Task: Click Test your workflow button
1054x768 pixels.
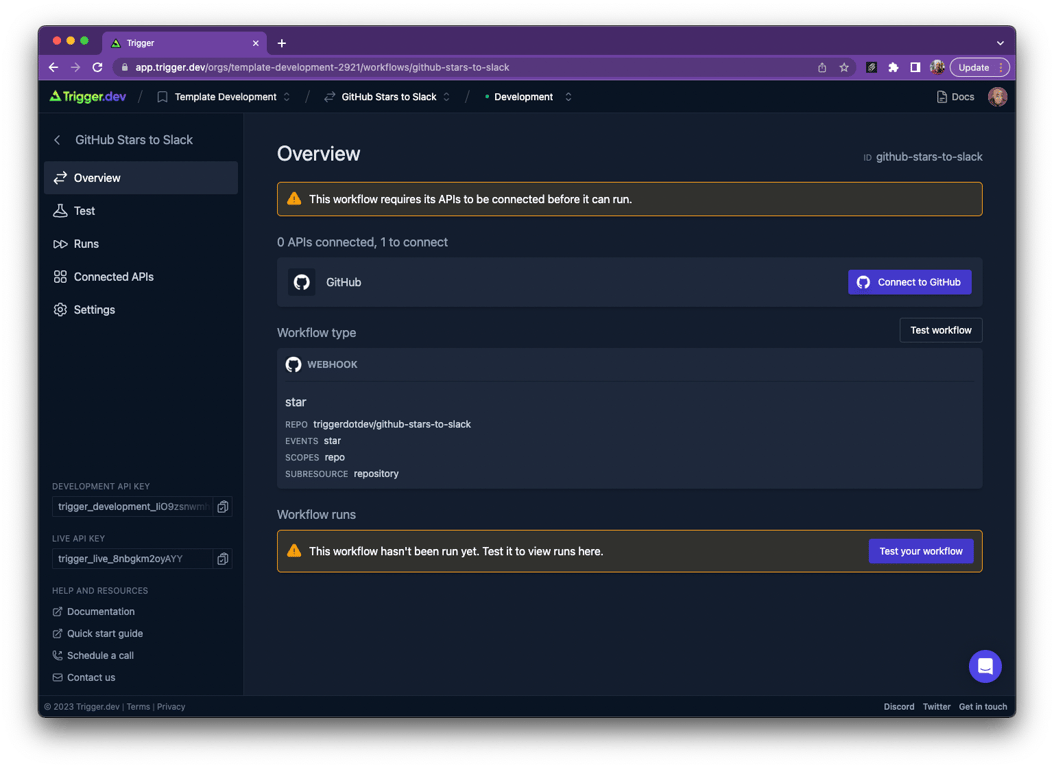Action: point(921,552)
